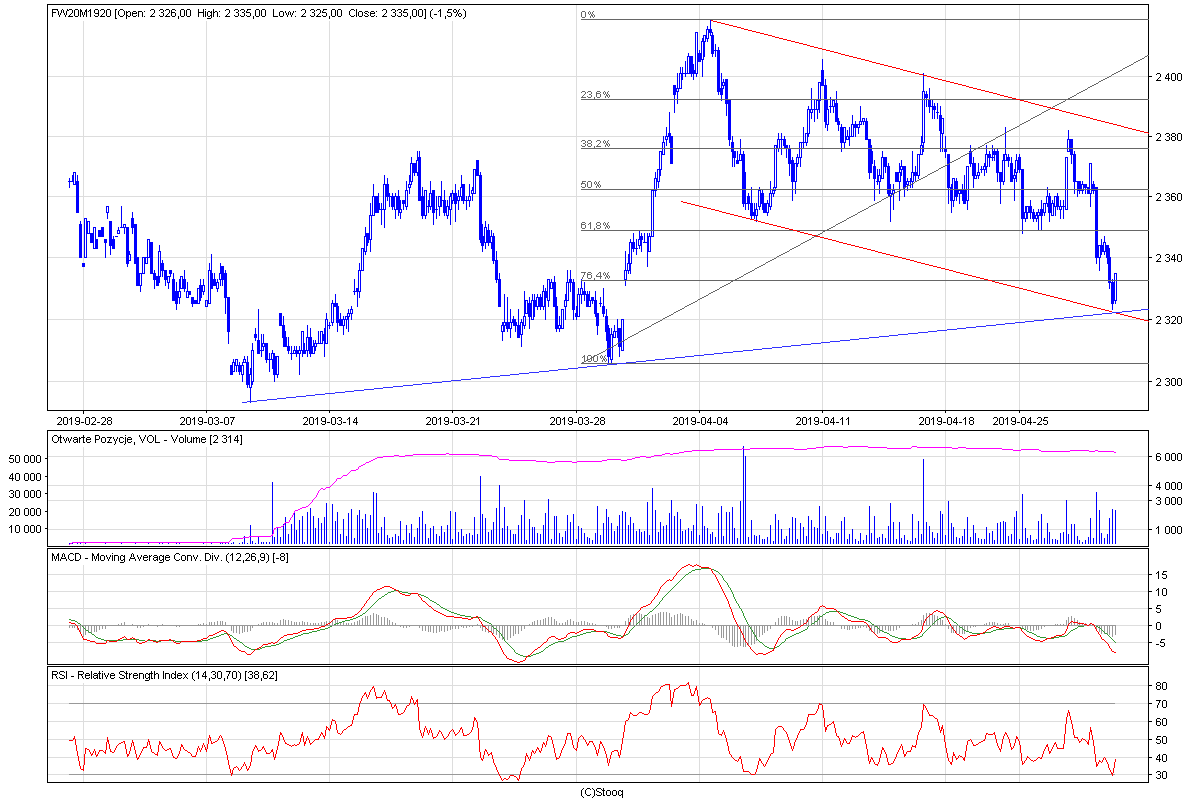Select the 2019-04-18 date marker
1200x800 pixels.
945,420
